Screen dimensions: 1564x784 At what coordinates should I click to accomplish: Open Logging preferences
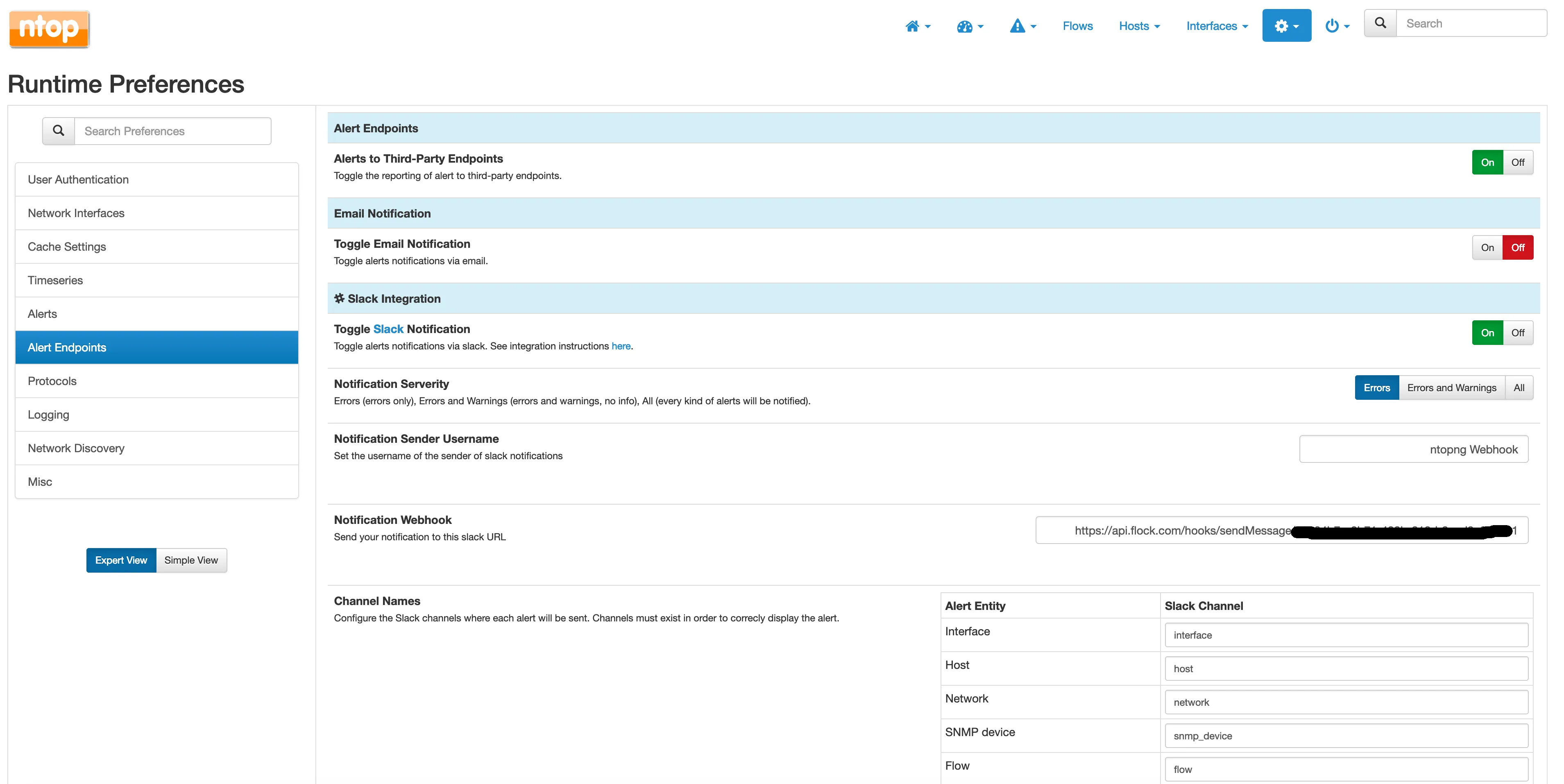[156, 414]
